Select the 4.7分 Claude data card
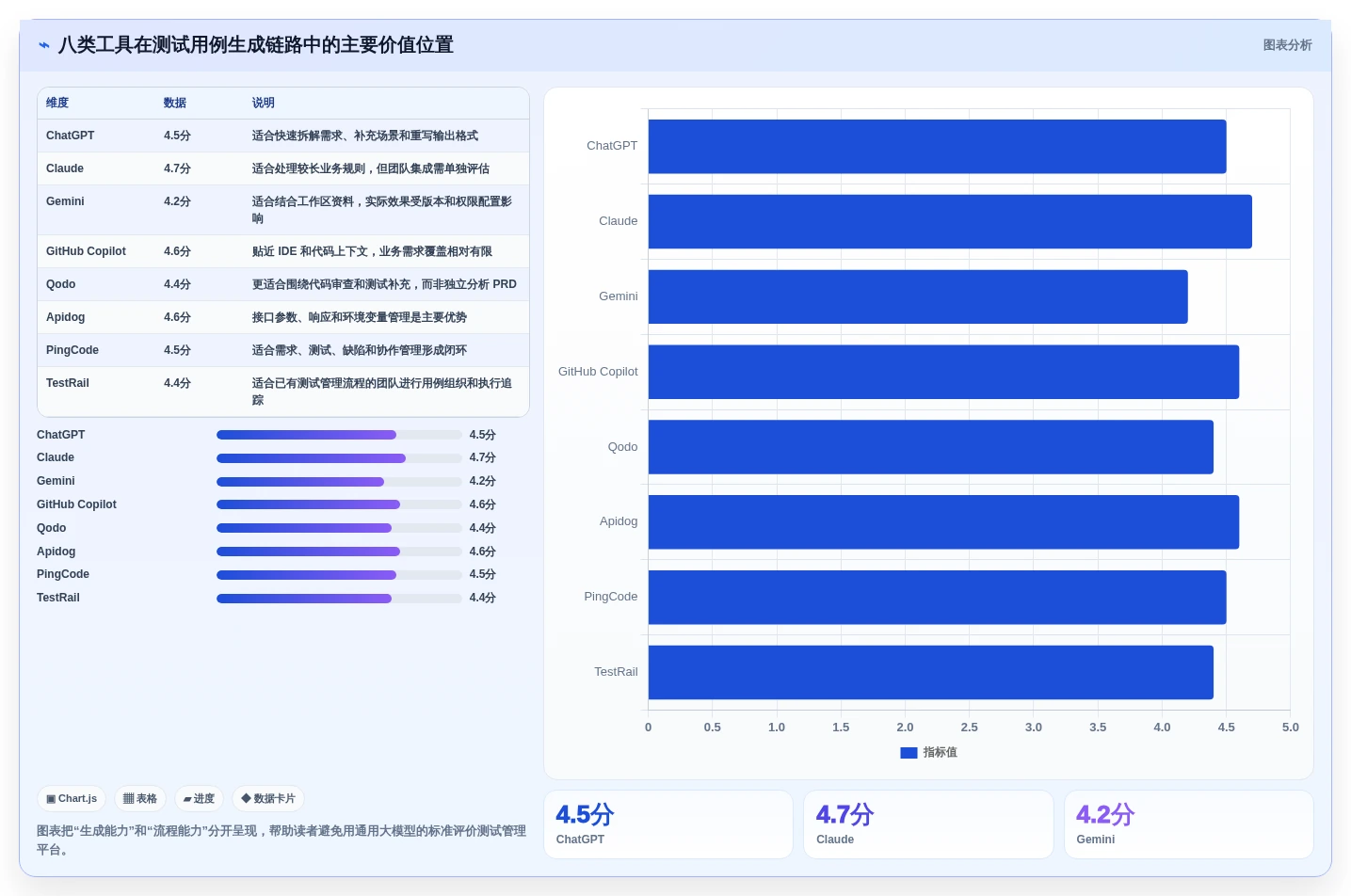The image size is (1351, 896). [x=928, y=824]
